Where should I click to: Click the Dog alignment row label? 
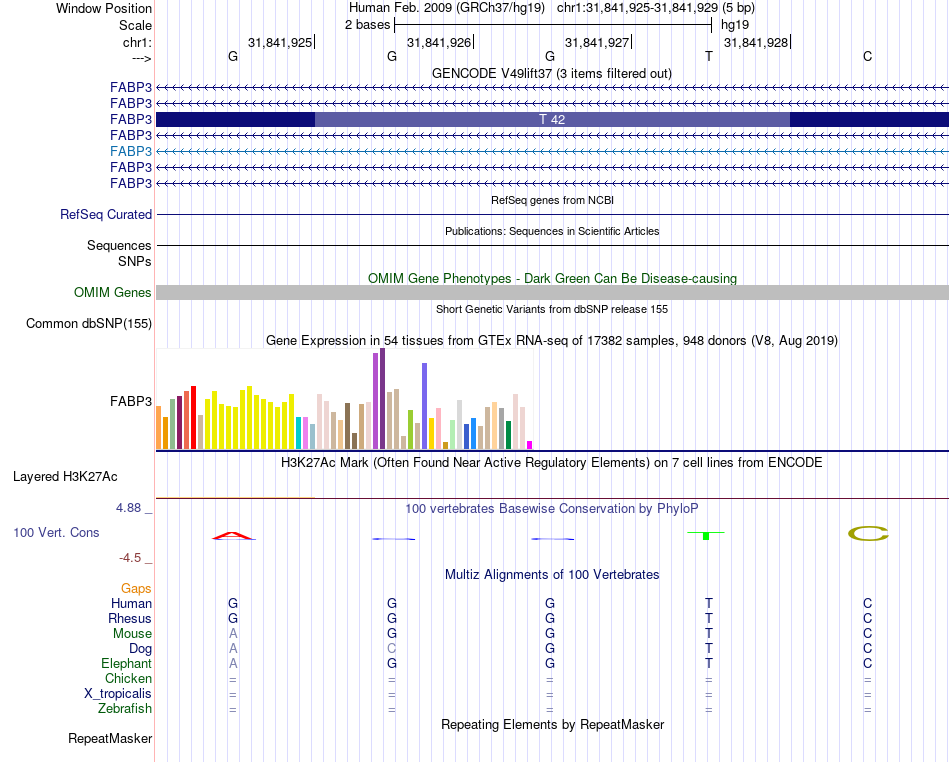click(141, 649)
